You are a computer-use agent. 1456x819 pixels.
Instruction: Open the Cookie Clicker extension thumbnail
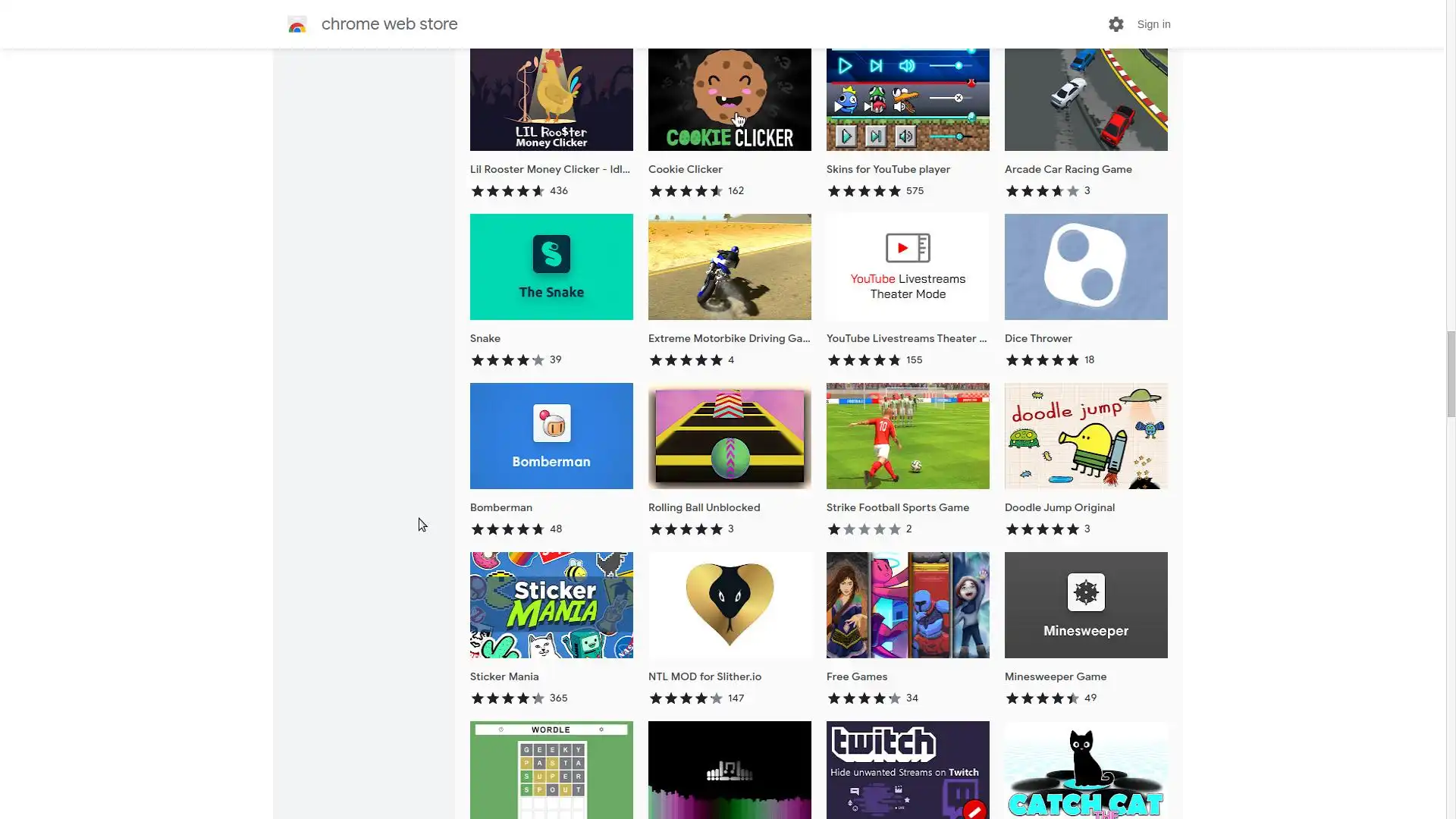pyautogui.click(x=730, y=99)
